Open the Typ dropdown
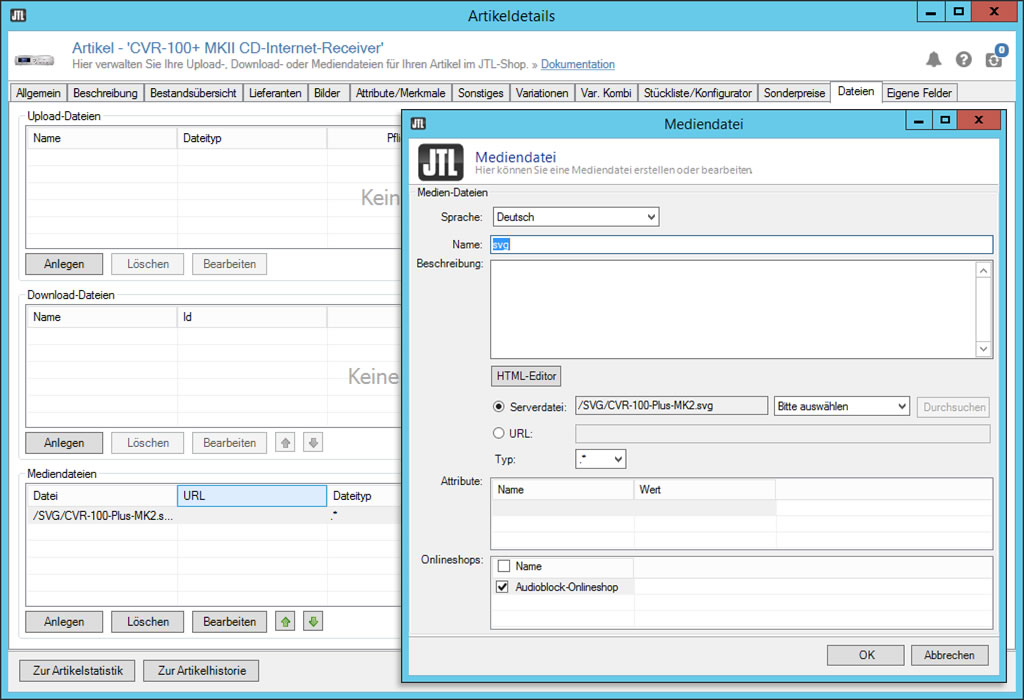The height and width of the screenshot is (700, 1024). (601, 459)
